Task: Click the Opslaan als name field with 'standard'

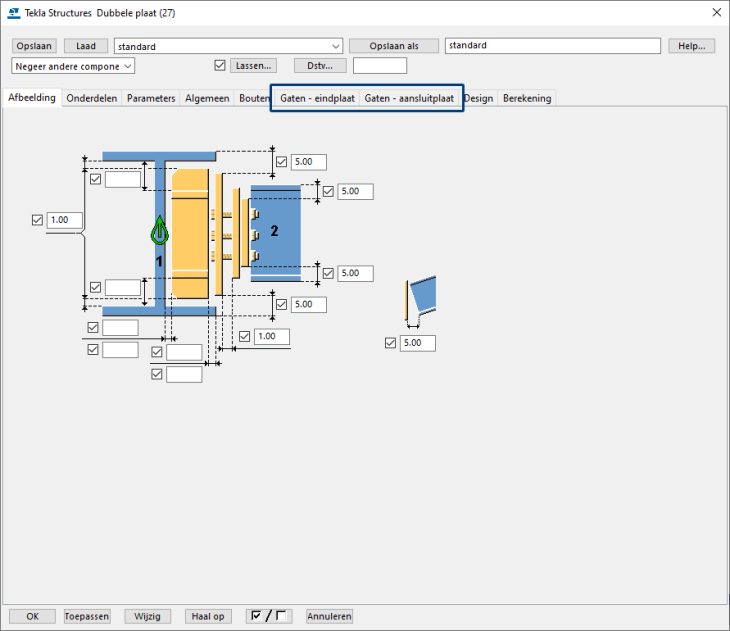Action: click(x=552, y=46)
